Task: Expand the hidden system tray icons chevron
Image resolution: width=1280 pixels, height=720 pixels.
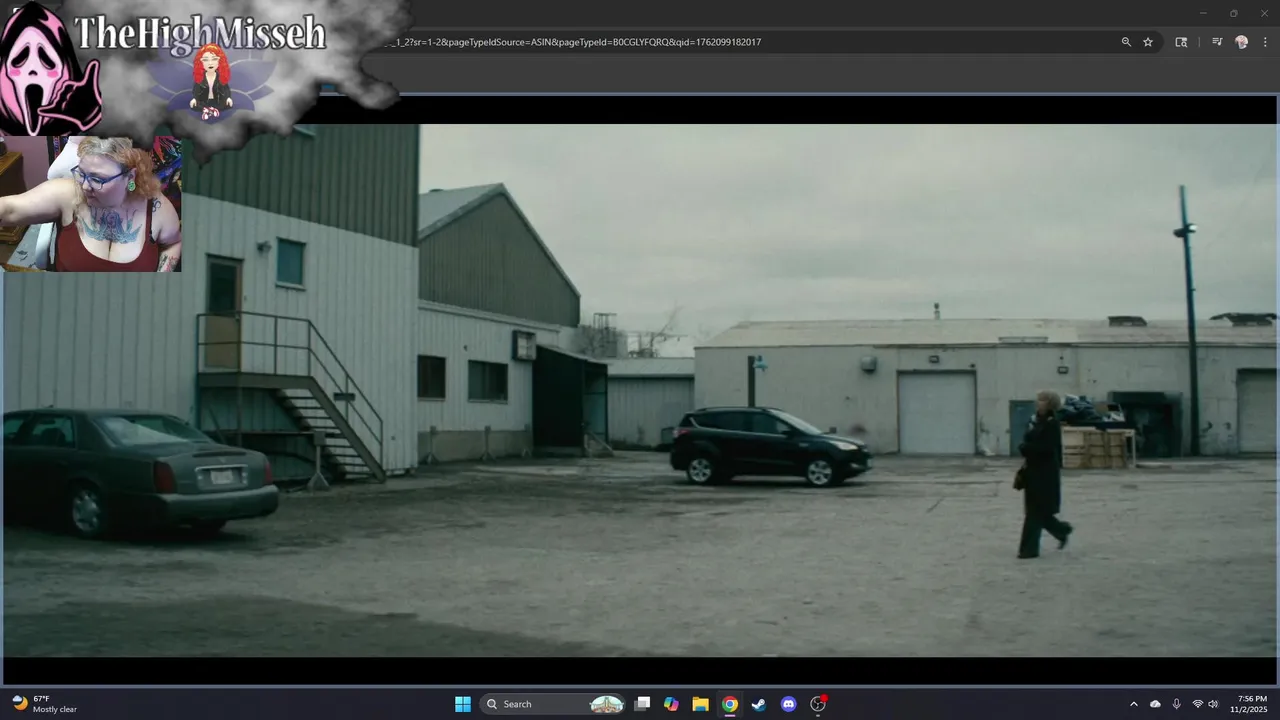Action: point(1133,704)
